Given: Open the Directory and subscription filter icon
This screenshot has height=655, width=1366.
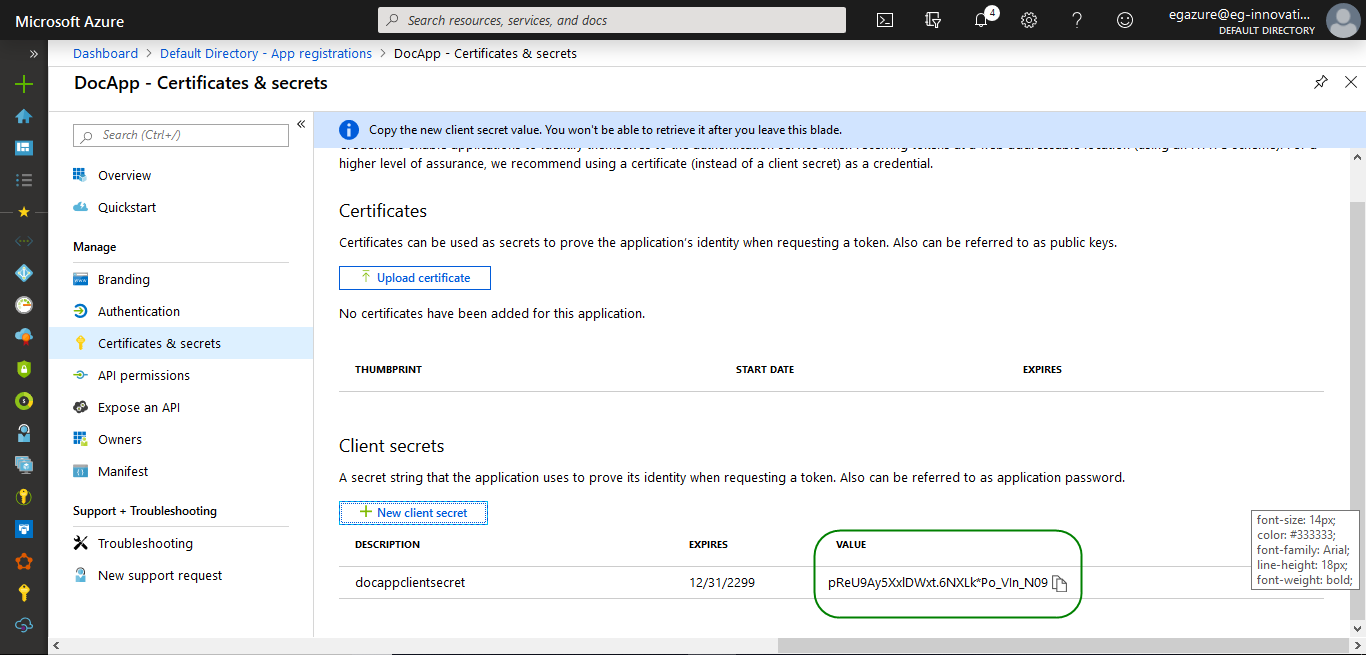Looking at the screenshot, I should coord(934,20).
